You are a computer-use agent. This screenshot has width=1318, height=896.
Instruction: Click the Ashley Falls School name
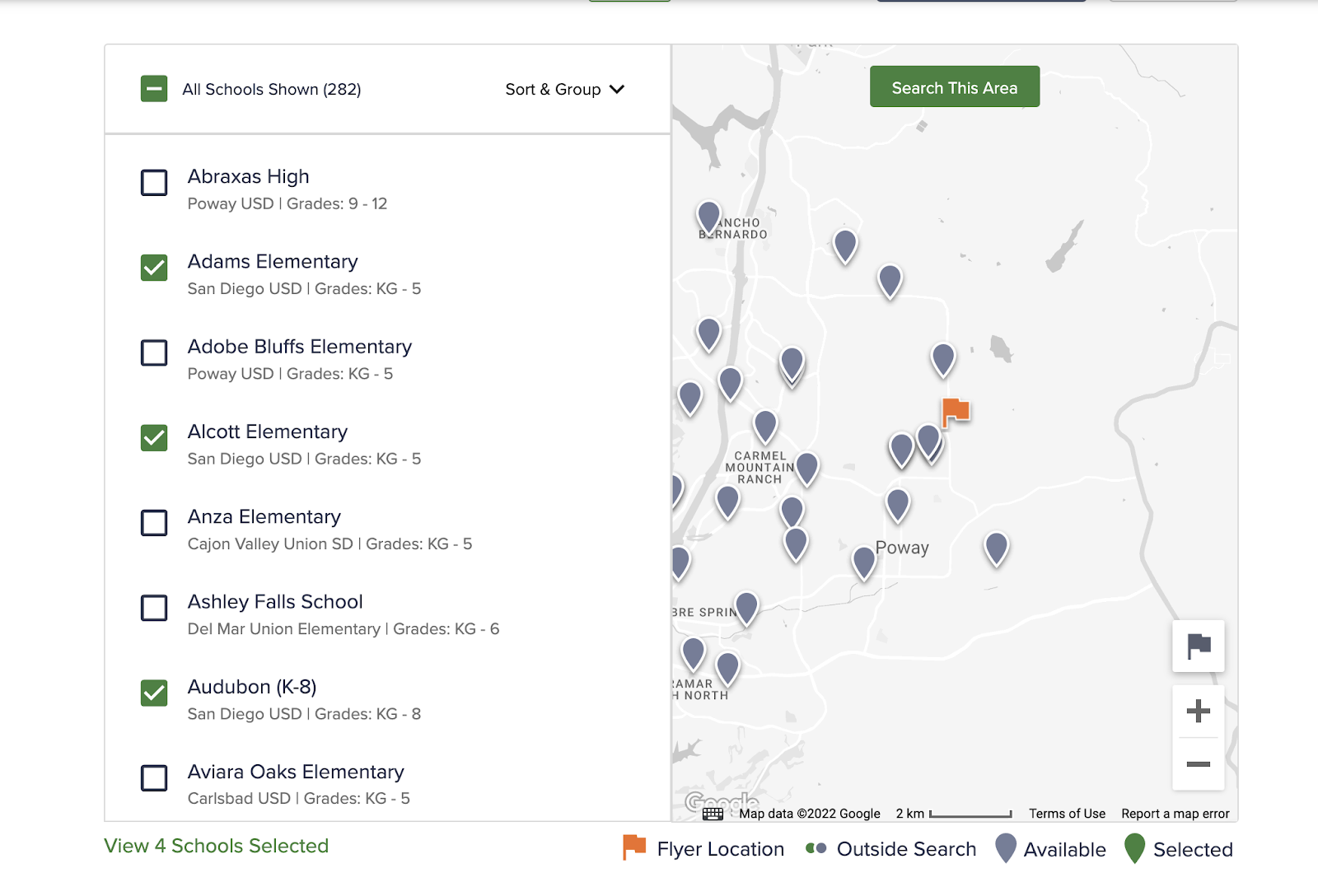[275, 602]
